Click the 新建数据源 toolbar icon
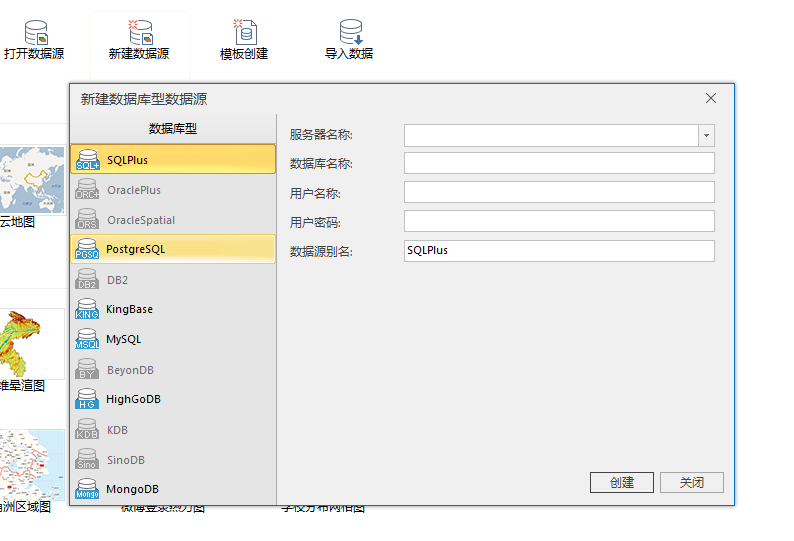The image size is (794, 541). click(140, 32)
